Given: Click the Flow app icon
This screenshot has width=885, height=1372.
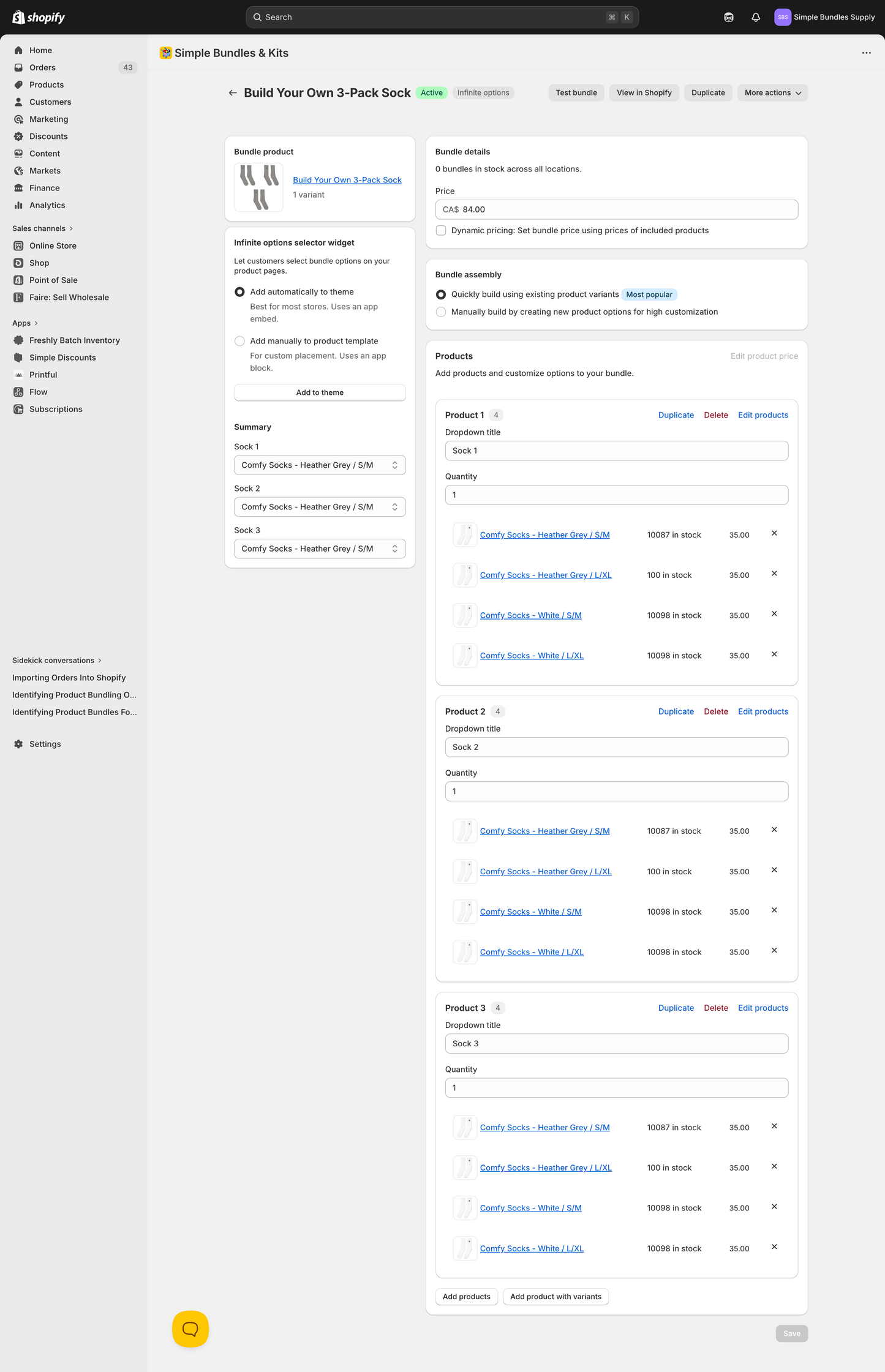Looking at the screenshot, I should pyautogui.click(x=18, y=392).
